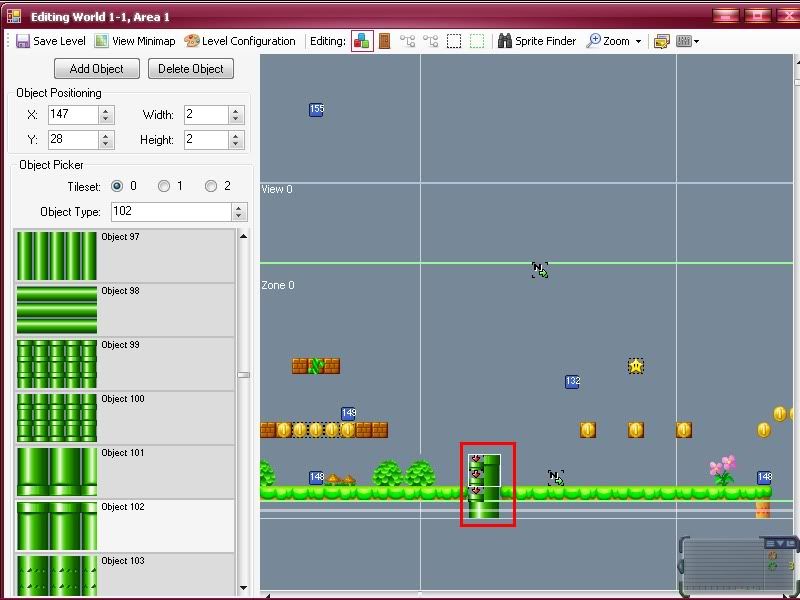Decrease the Y position with down arrow
Screen dimensions: 800x600
106,144
